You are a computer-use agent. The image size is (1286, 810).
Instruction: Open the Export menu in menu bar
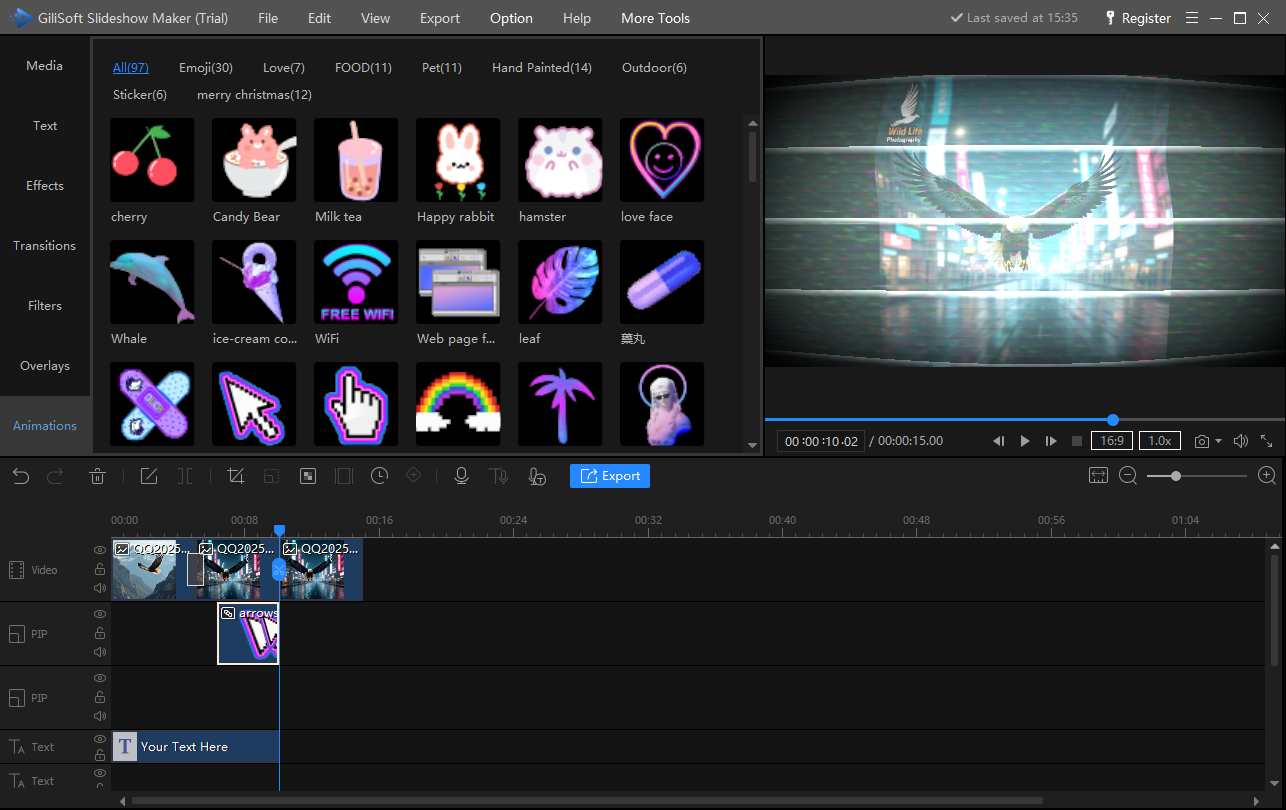click(440, 18)
